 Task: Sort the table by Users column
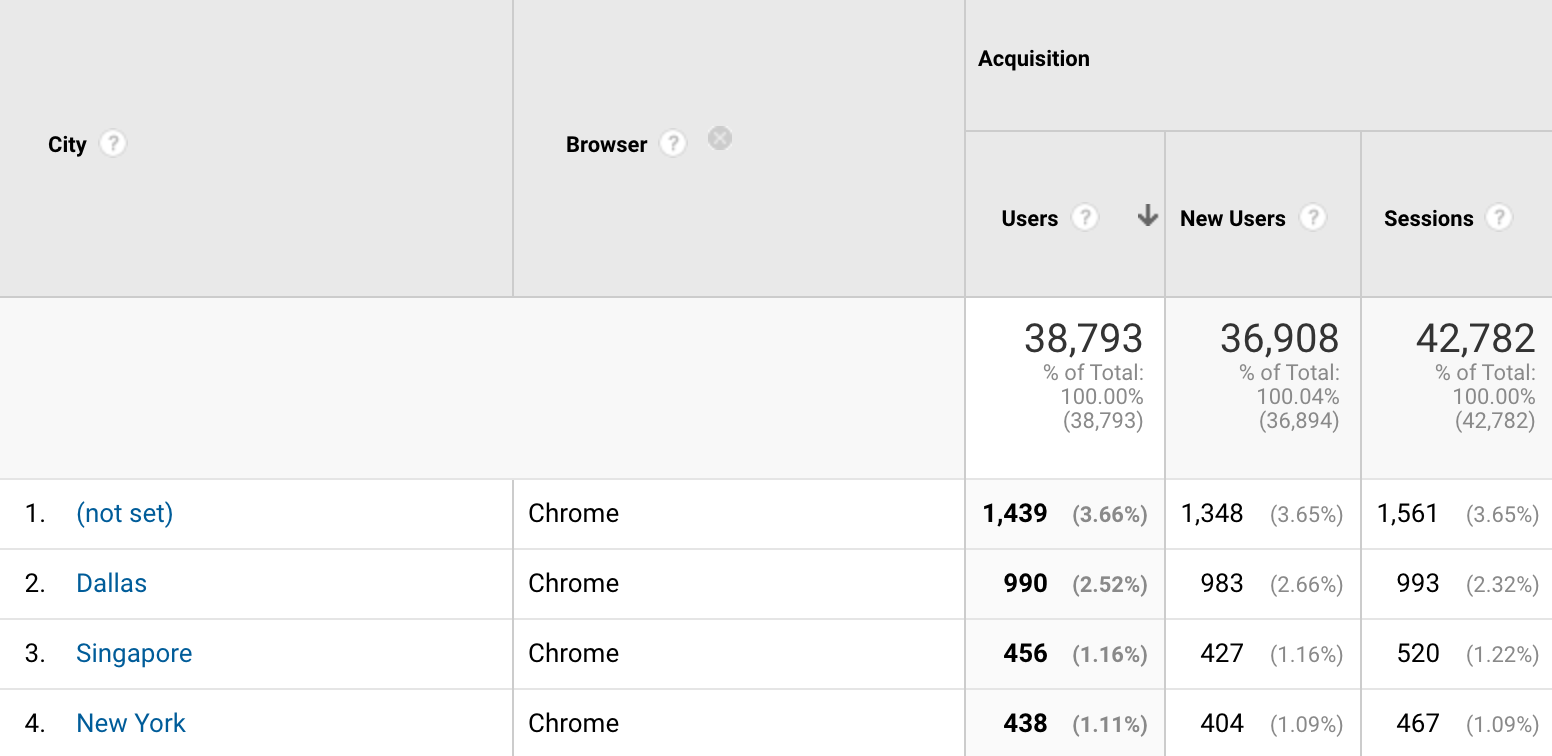coord(1029,219)
